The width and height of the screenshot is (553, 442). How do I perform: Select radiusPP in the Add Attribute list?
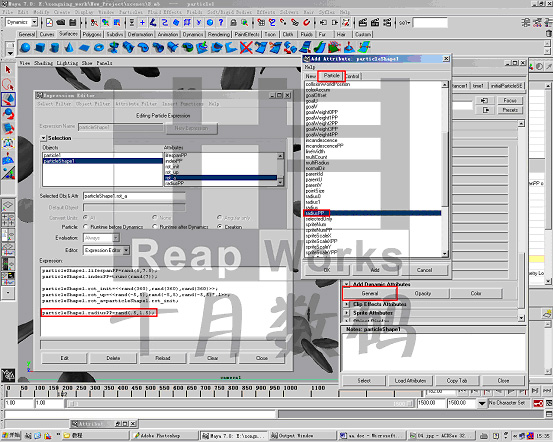point(372,213)
